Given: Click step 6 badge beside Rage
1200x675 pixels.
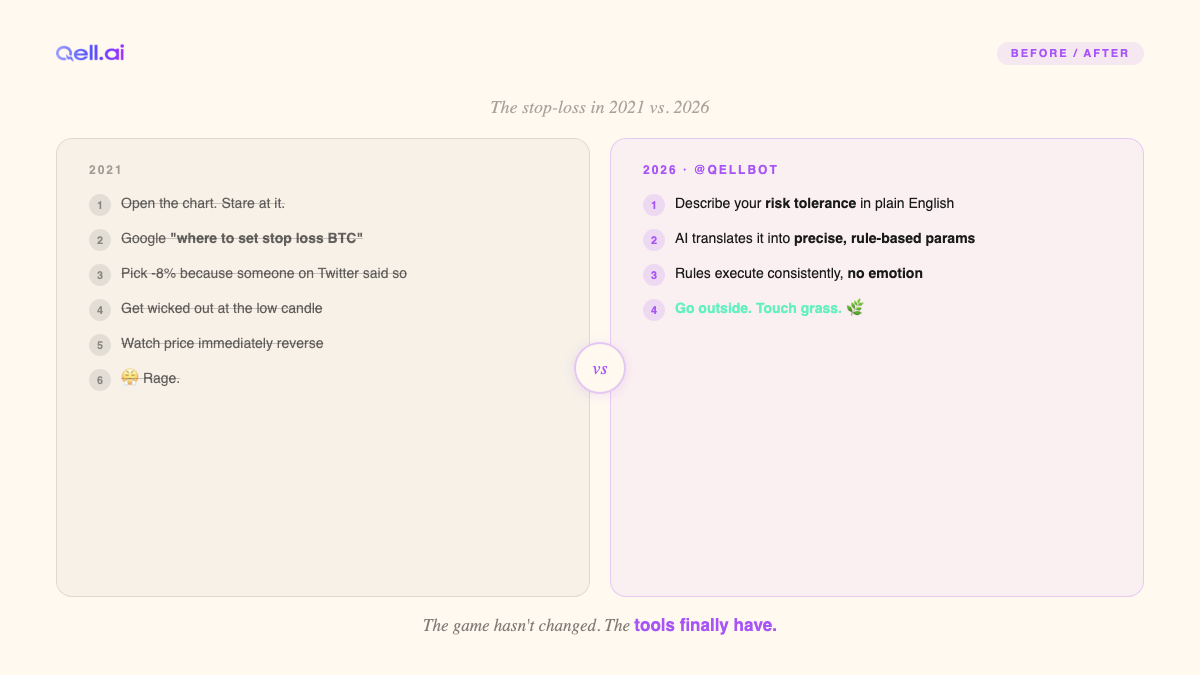Looking at the screenshot, I should (100, 380).
